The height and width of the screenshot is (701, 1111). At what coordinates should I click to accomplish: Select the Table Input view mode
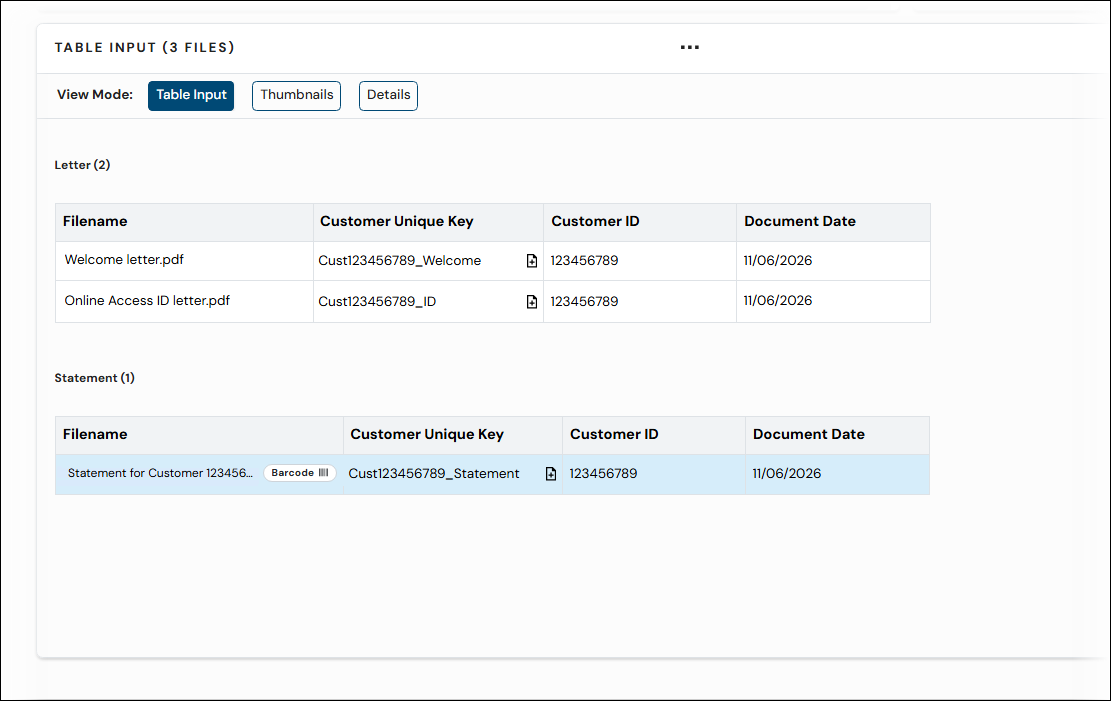point(191,96)
